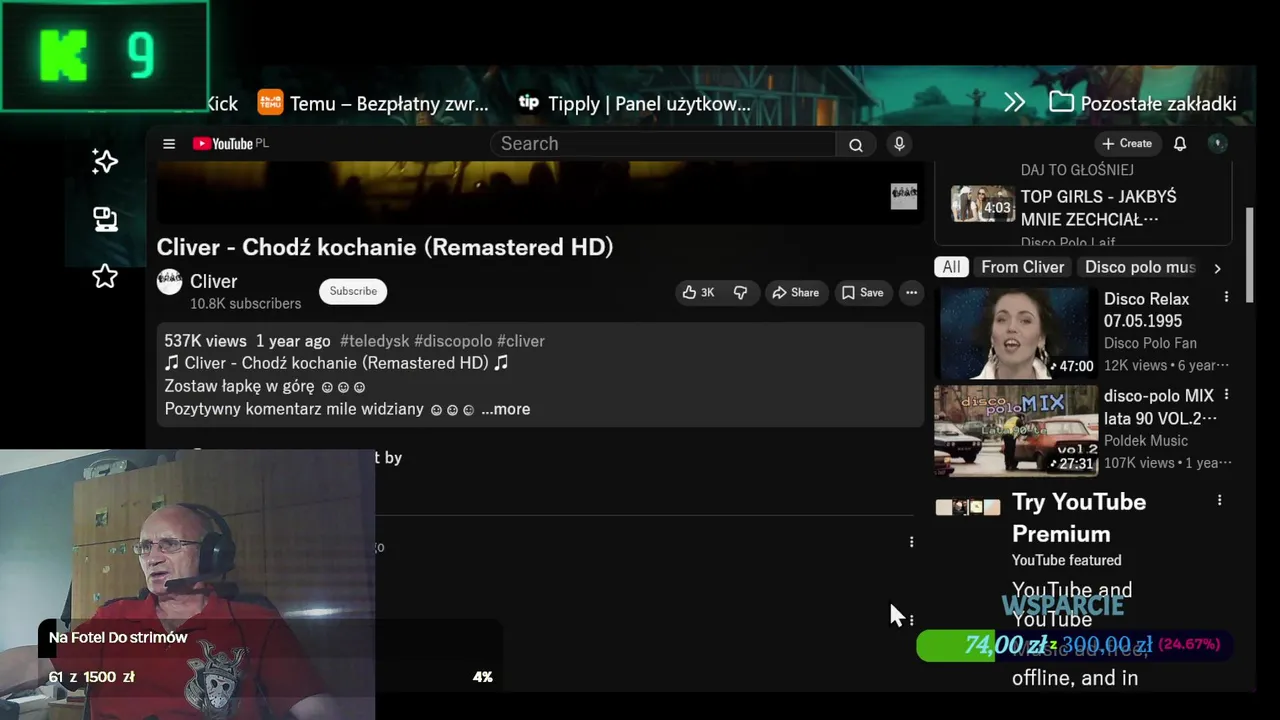Like the video with 3K likes
Viewport: 1280px width, 720px height.
click(x=698, y=293)
